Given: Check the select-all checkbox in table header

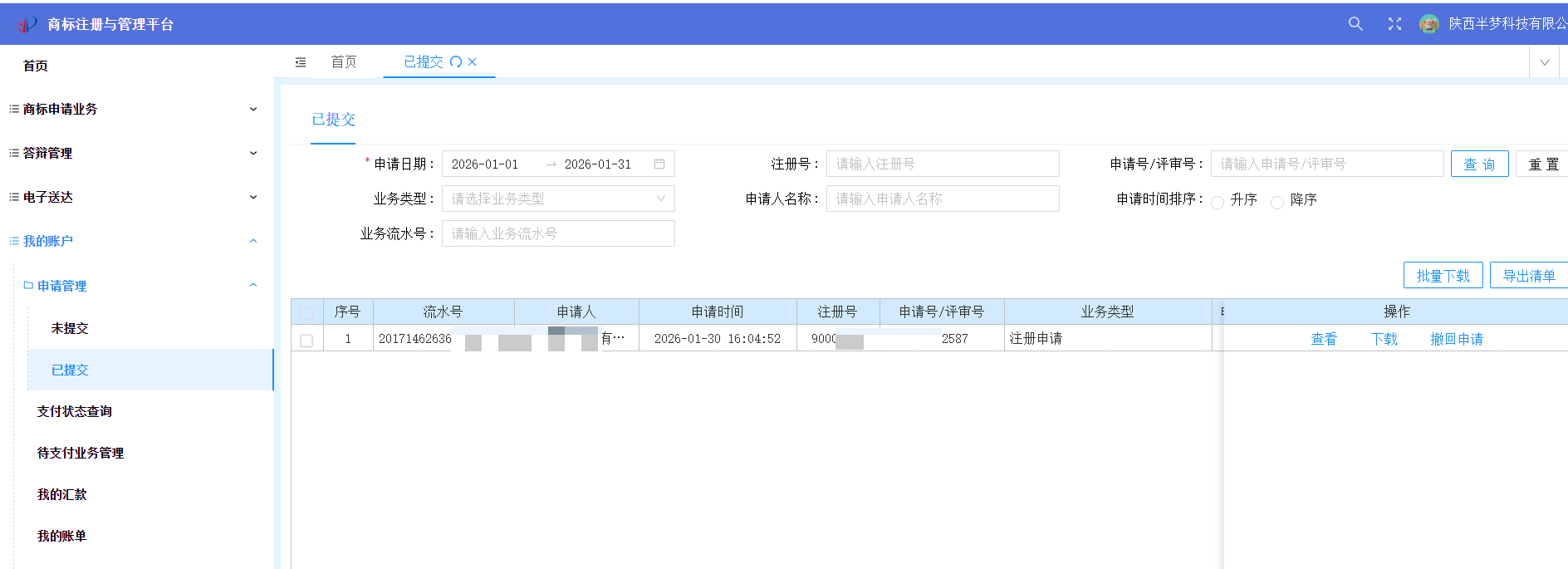Looking at the screenshot, I should click(x=306, y=313).
